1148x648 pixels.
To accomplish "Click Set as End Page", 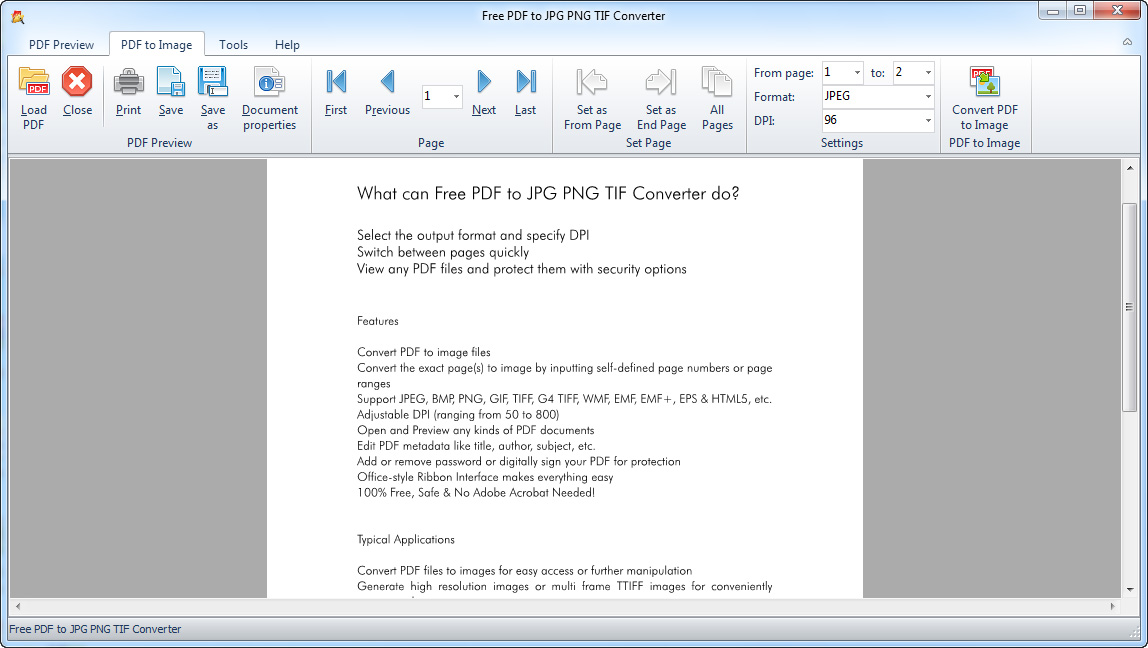I will pyautogui.click(x=661, y=81).
